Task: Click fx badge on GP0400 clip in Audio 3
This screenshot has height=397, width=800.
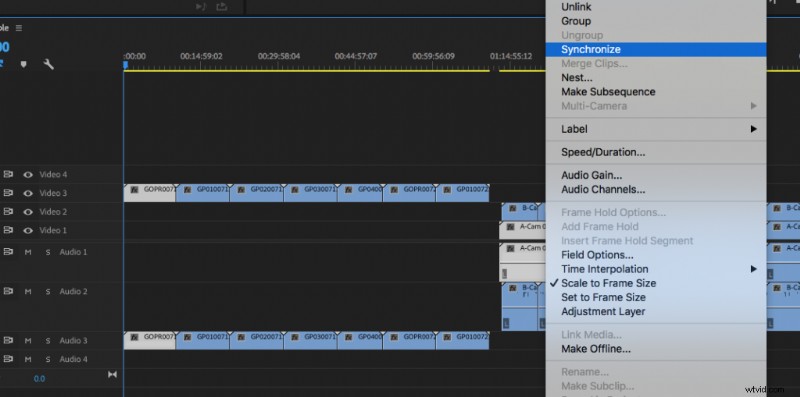Action: tap(348, 337)
